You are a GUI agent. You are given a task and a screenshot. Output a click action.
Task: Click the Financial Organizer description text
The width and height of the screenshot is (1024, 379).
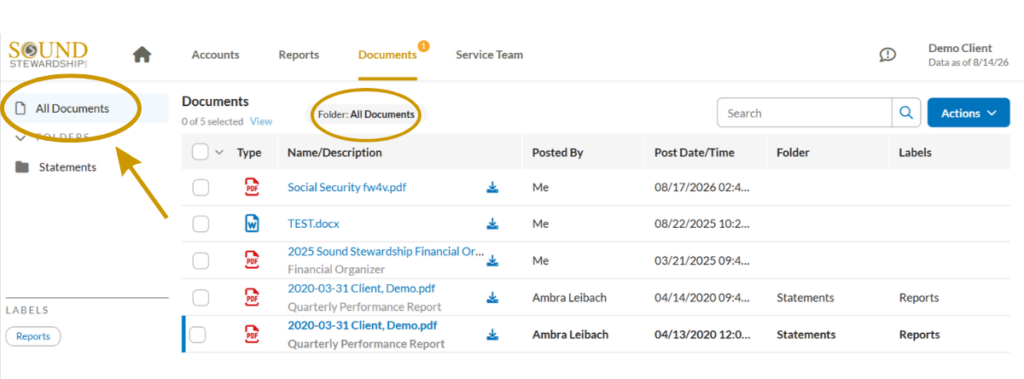[x=336, y=269]
